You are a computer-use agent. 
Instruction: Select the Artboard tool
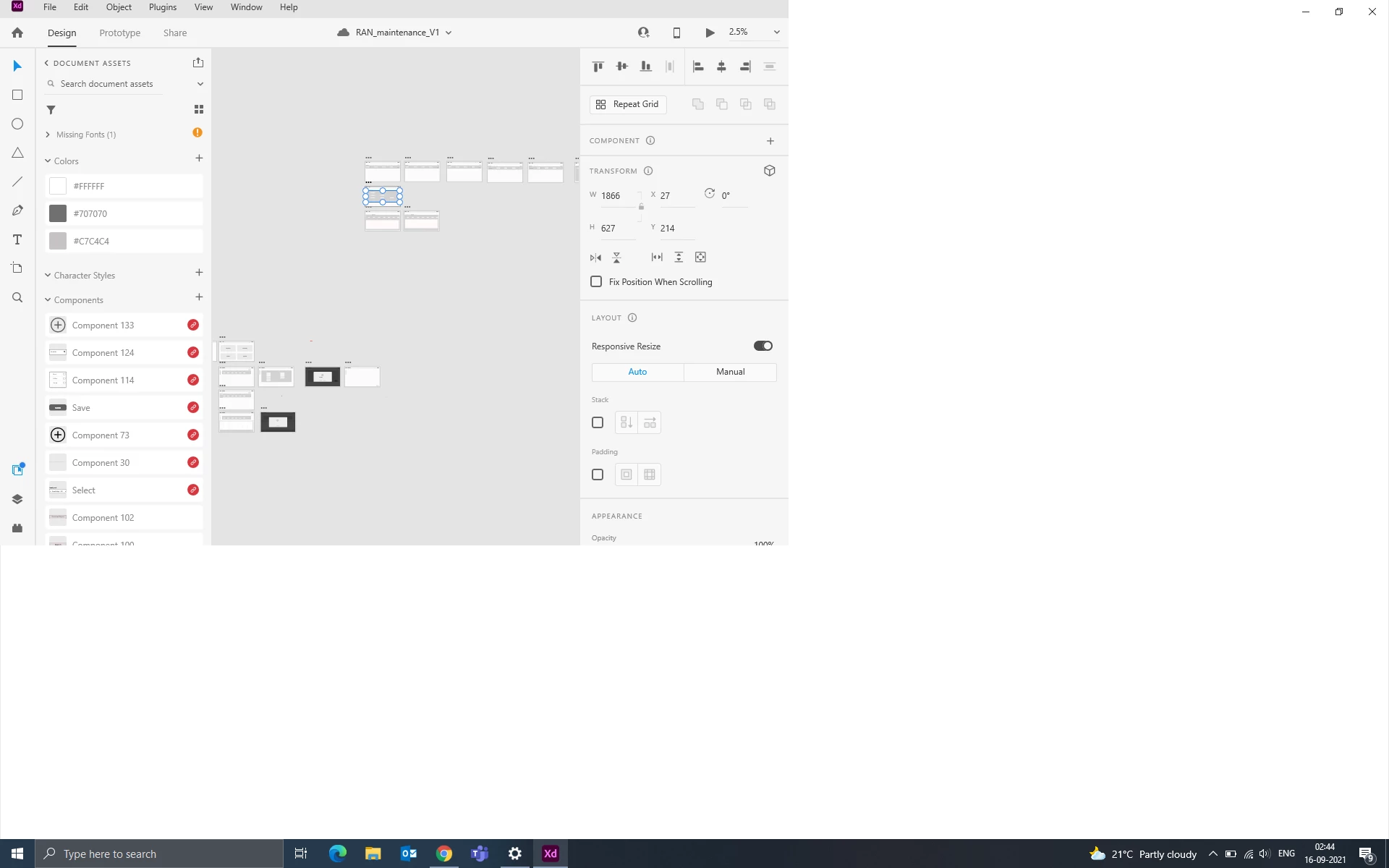tap(17, 268)
